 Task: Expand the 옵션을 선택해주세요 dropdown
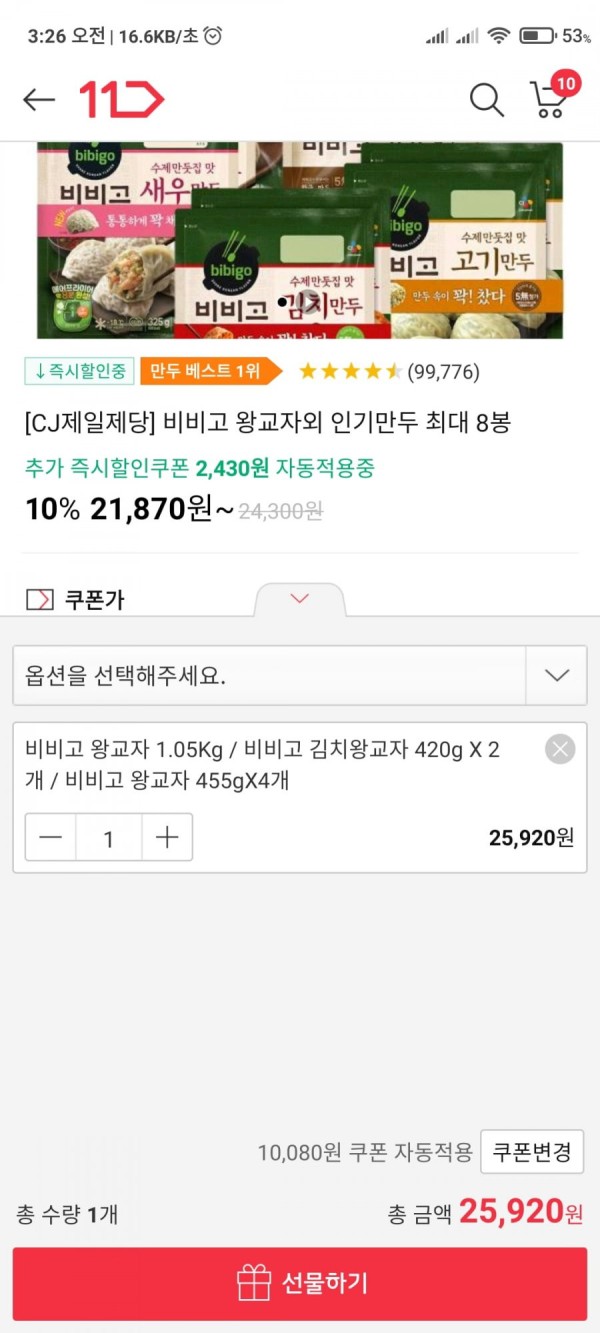(300, 675)
